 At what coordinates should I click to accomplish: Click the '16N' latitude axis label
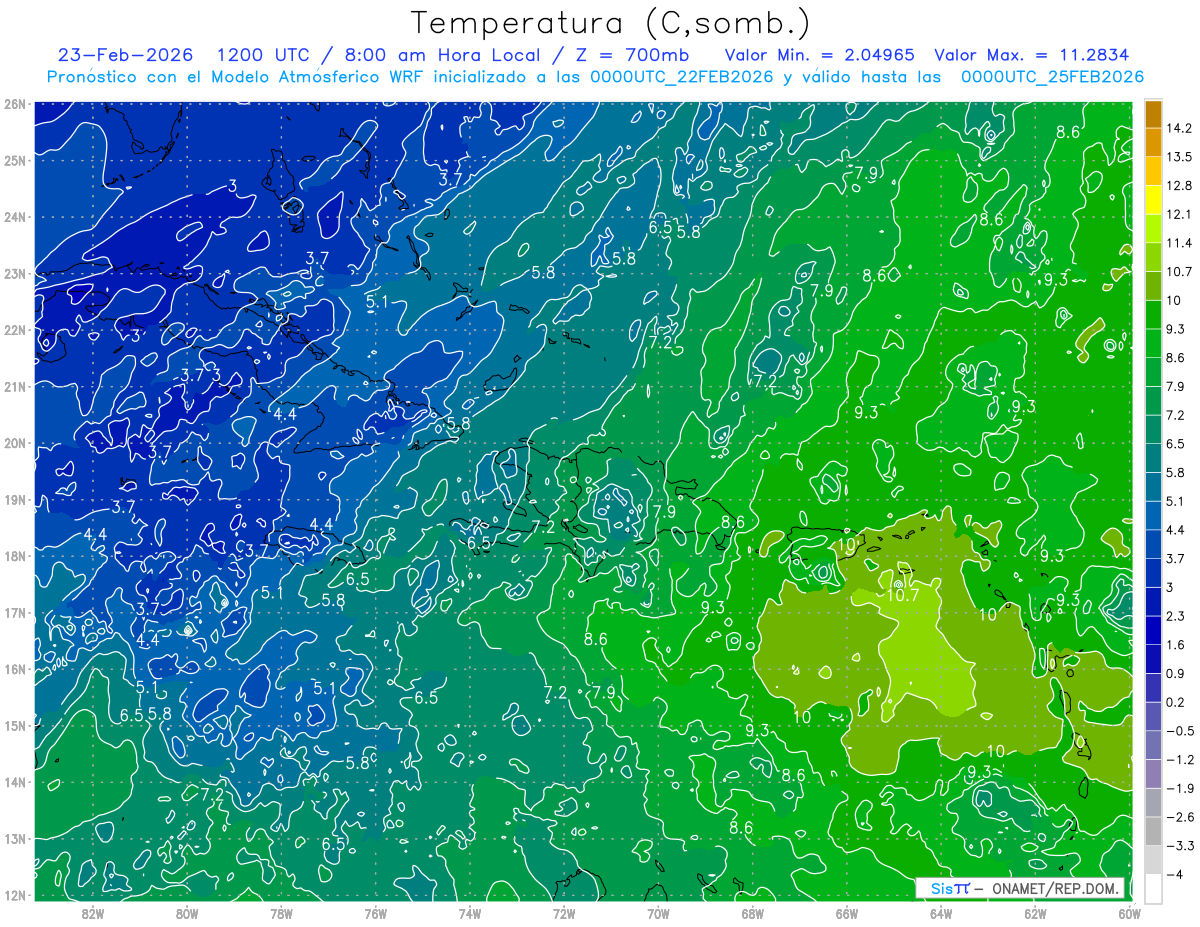pyautogui.click(x=14, y=669)
